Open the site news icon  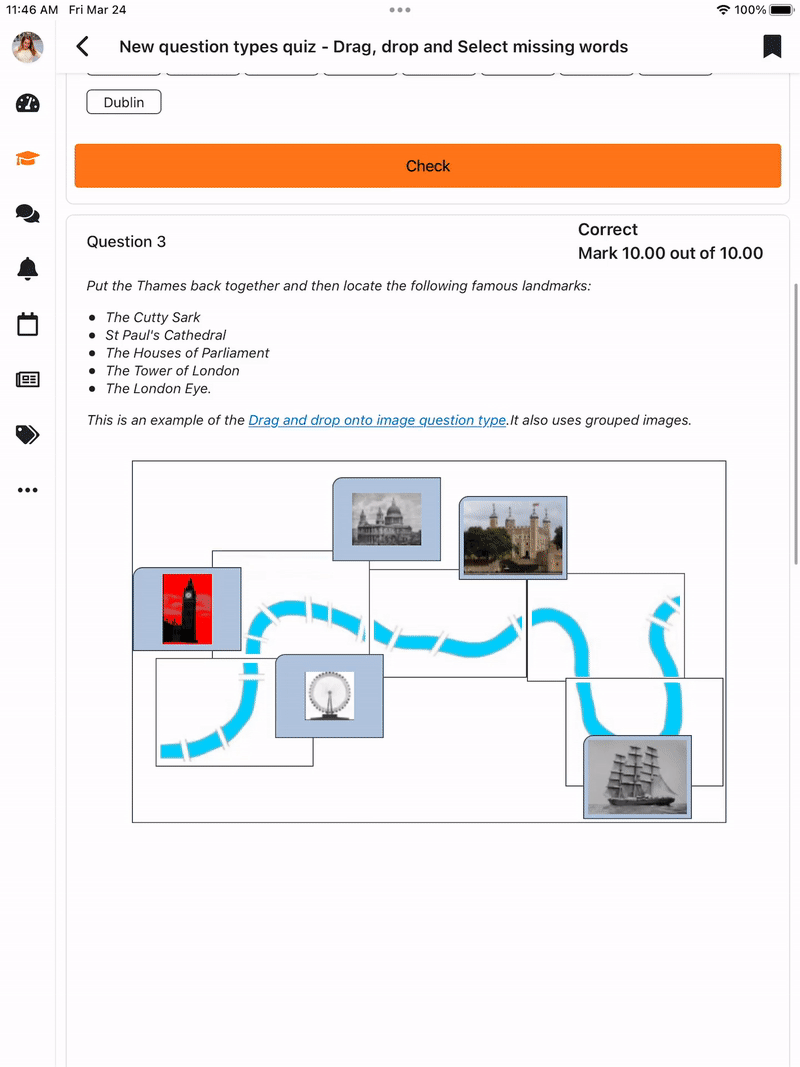(x=28, y=379)
